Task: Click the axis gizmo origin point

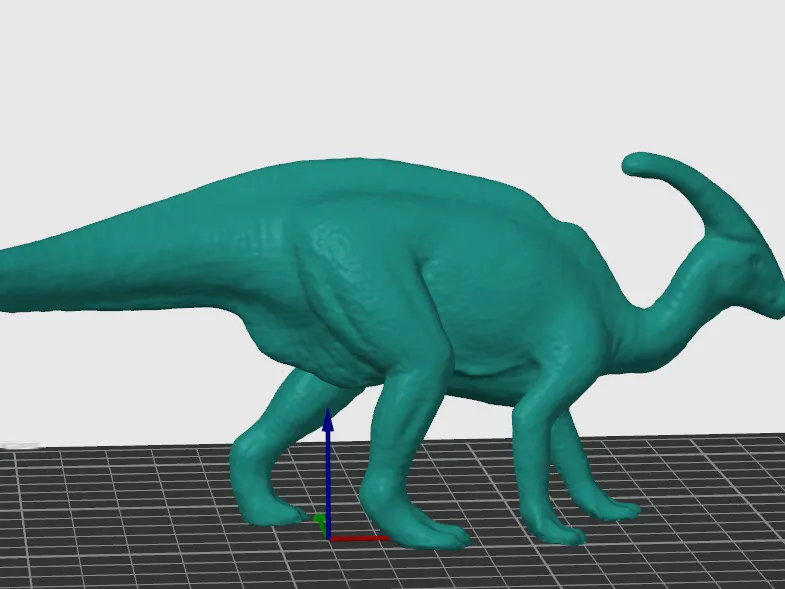Action: [328, 538]
